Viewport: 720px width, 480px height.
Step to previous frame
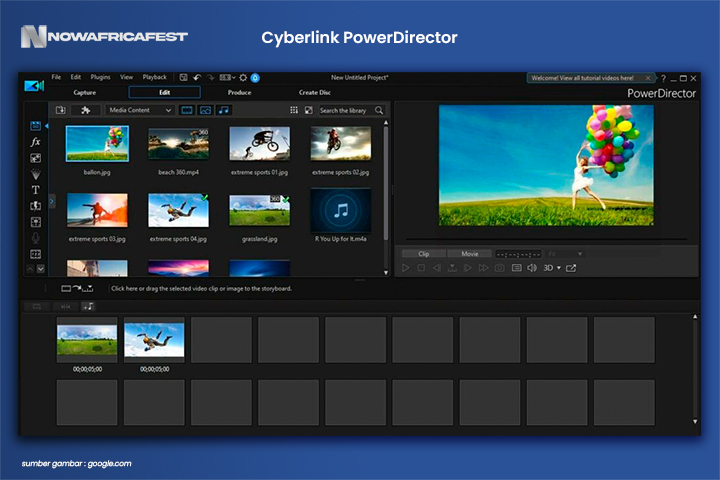[x=437, y=268]
